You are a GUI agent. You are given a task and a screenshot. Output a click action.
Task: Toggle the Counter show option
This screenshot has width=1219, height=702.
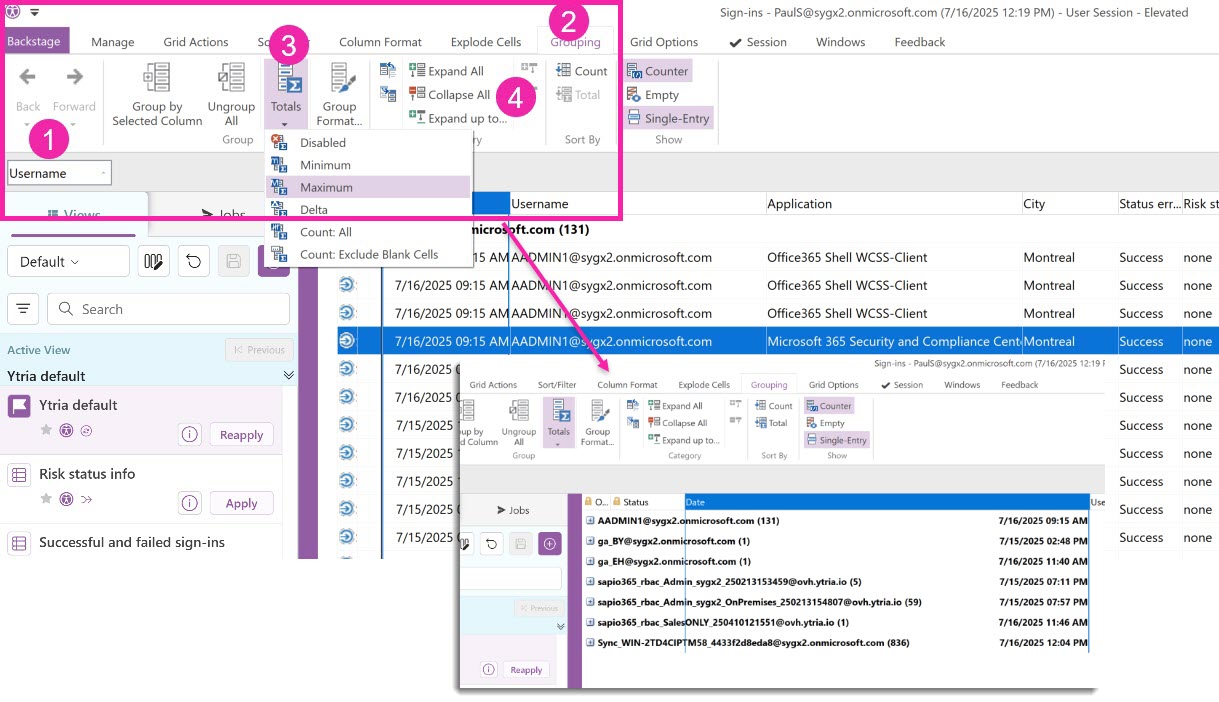click(658, 71)
